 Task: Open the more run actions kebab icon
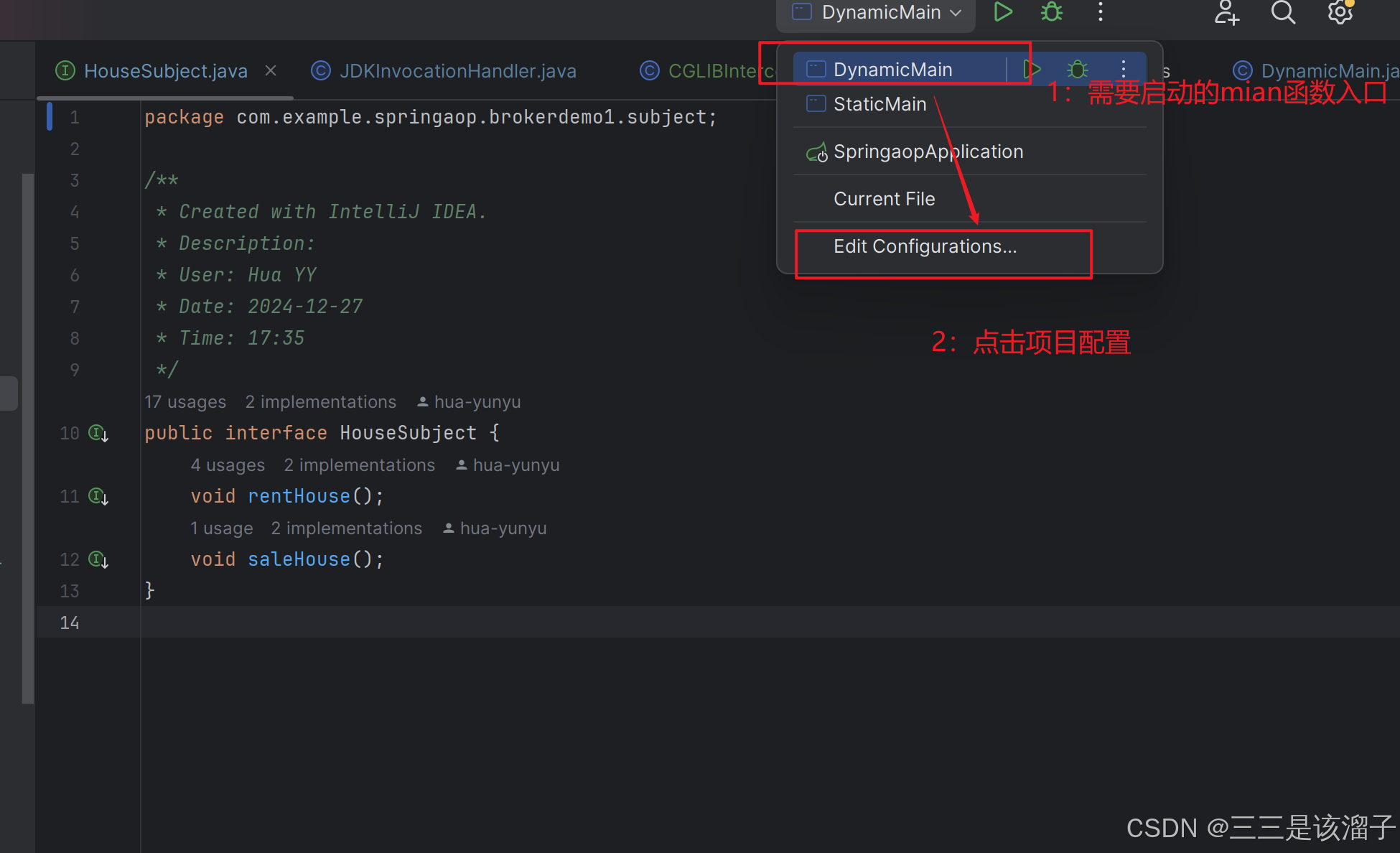(x=1100, y=12)
